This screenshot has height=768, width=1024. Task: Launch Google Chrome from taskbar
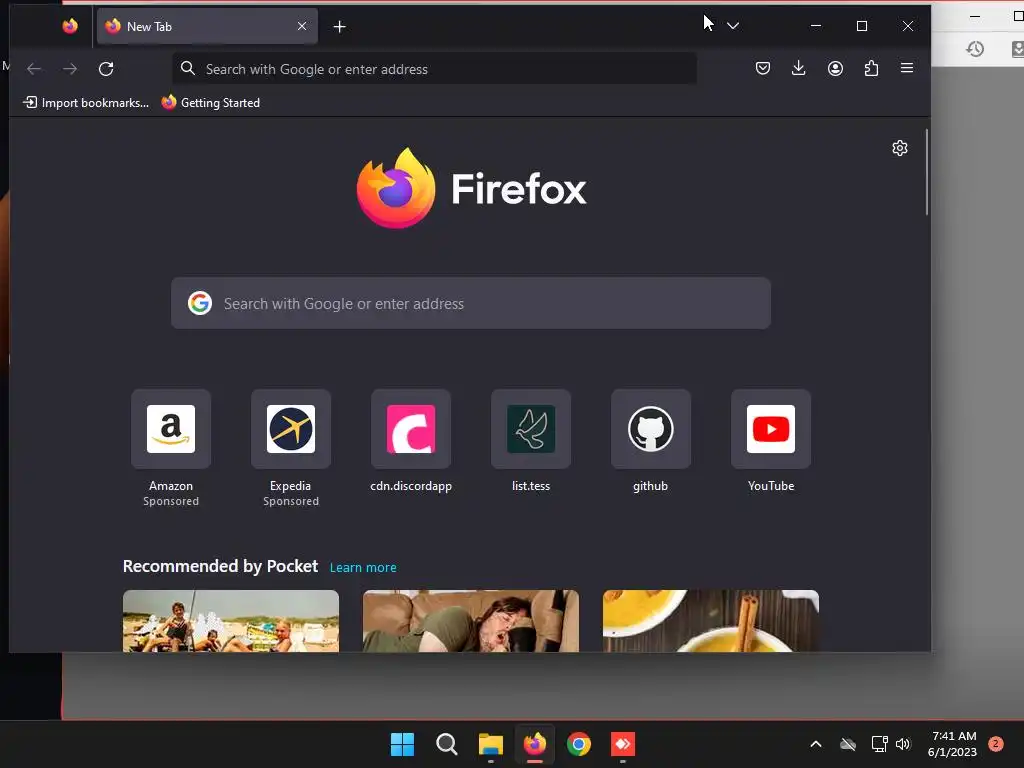click(x=579, y=744)
